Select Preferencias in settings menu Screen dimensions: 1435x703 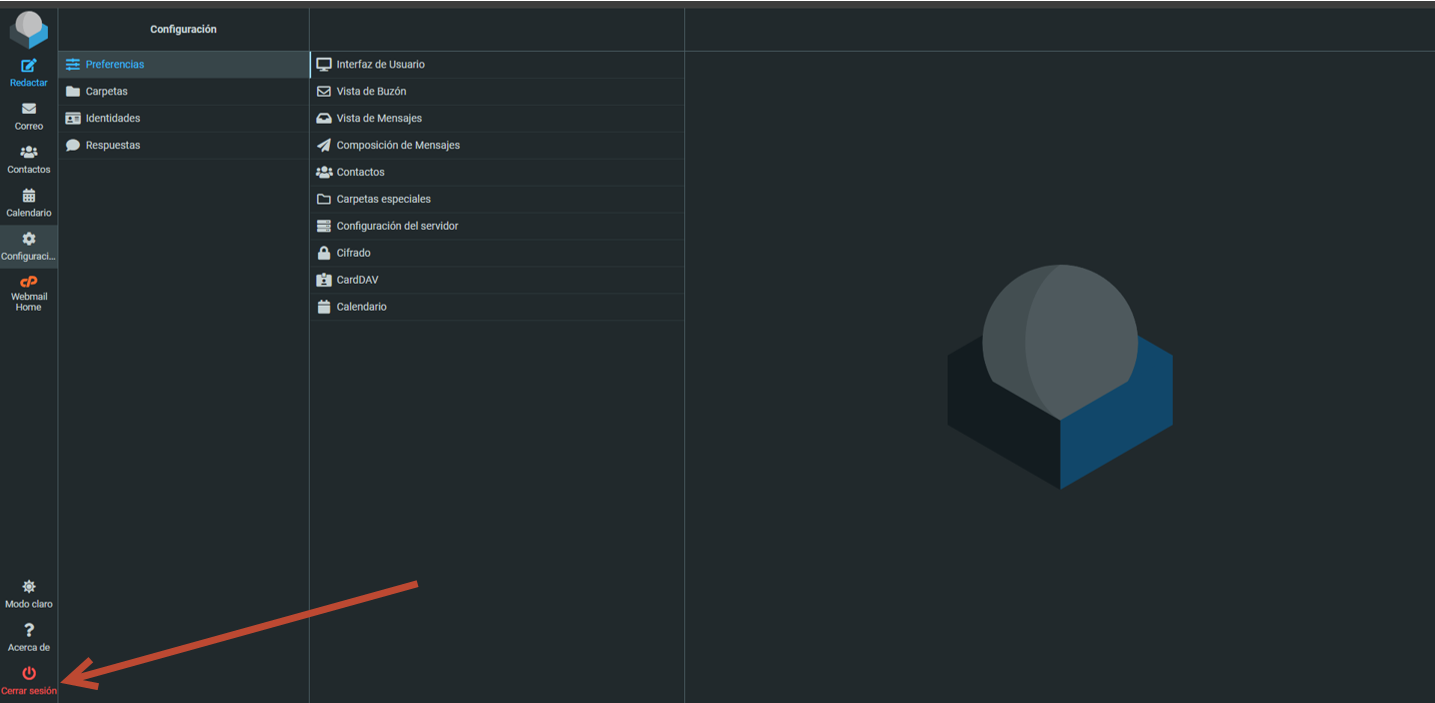click(114, 64)
